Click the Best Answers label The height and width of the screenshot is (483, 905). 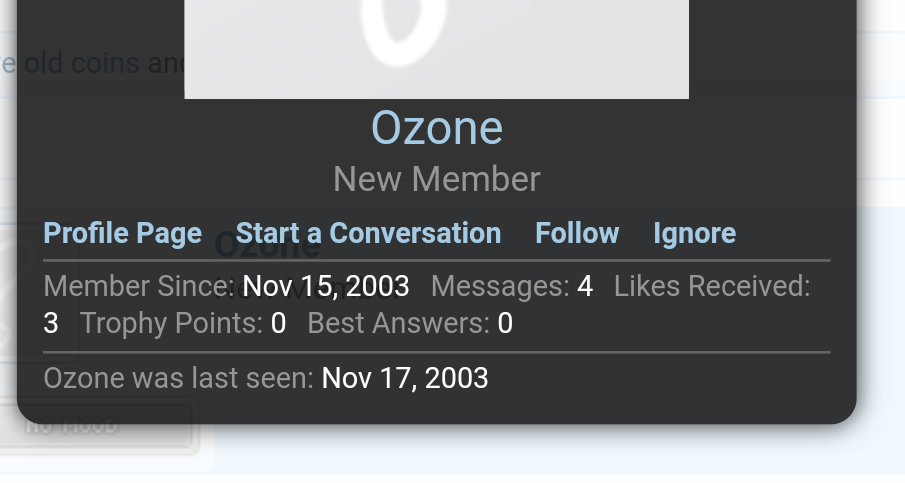click(x=399, y=323)
